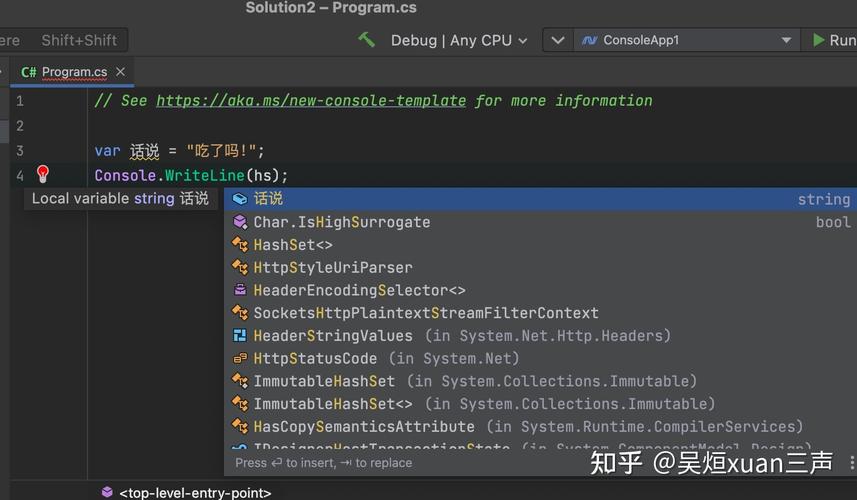Click the variable icon beside 话说 suggestion

click(240, 199)
